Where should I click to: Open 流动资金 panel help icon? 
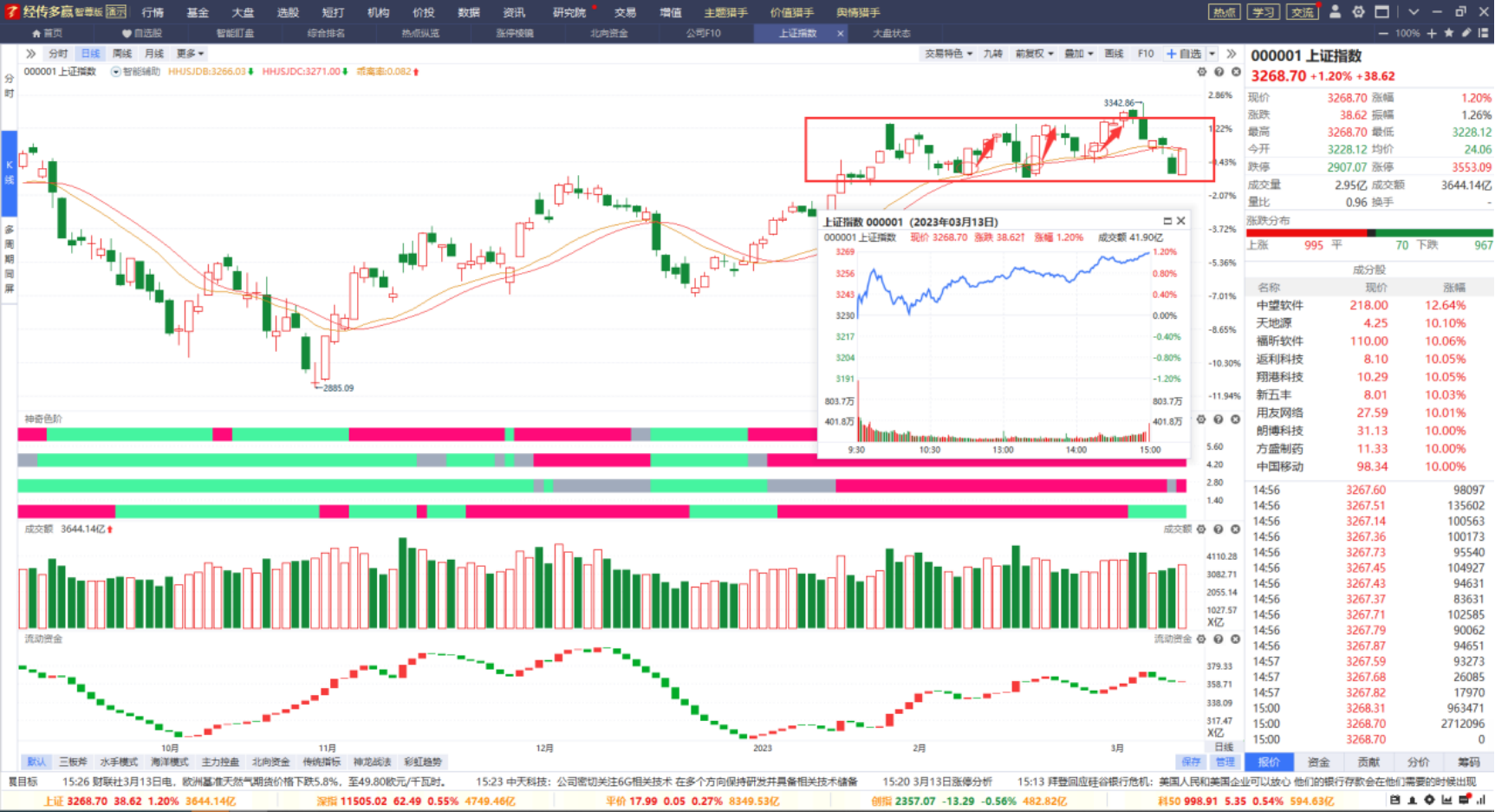point(1219,639)
